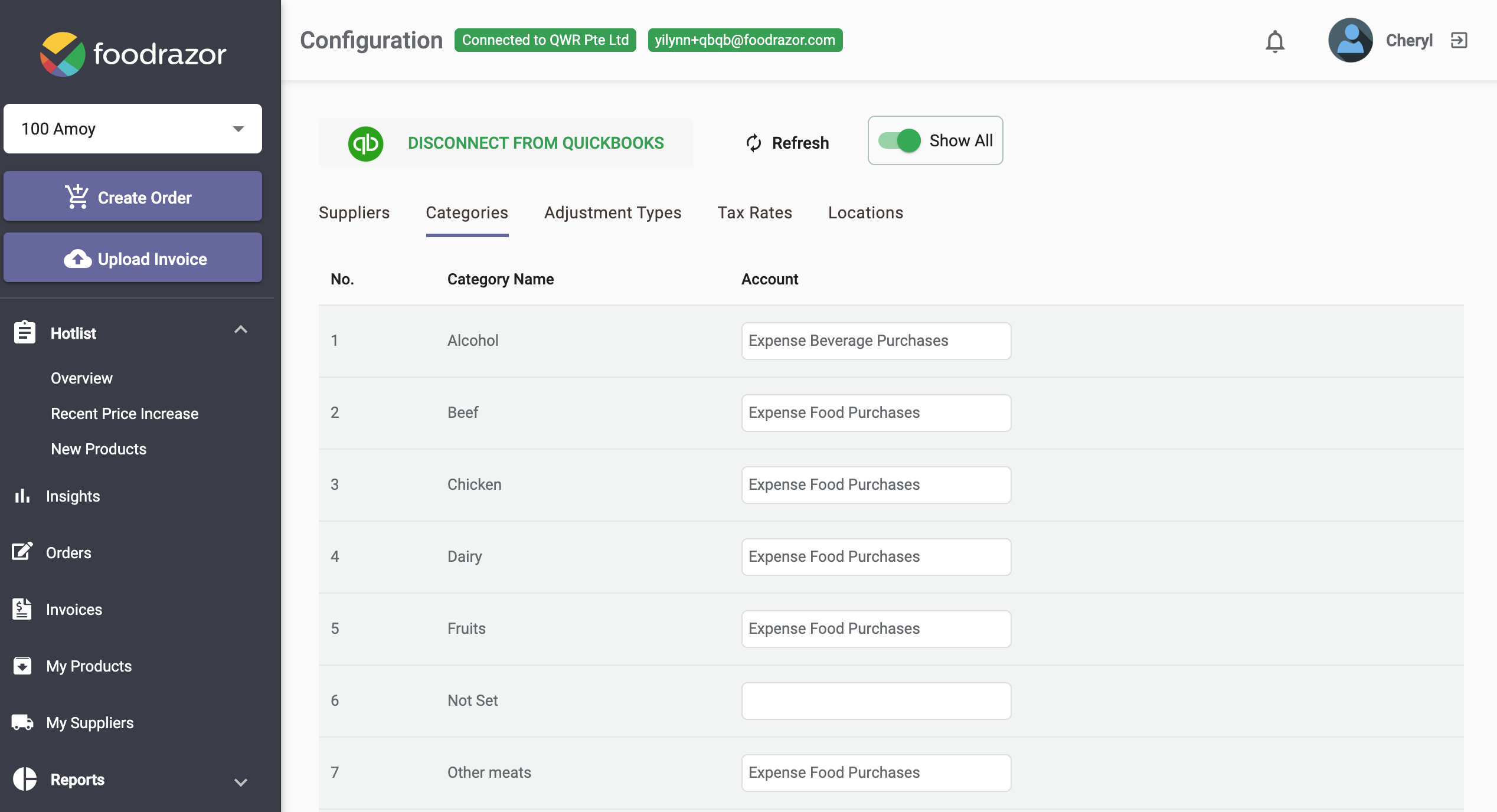Click the Refresh circular arrow icon
Screen dimensions: 1497x812
click(753, 143)
